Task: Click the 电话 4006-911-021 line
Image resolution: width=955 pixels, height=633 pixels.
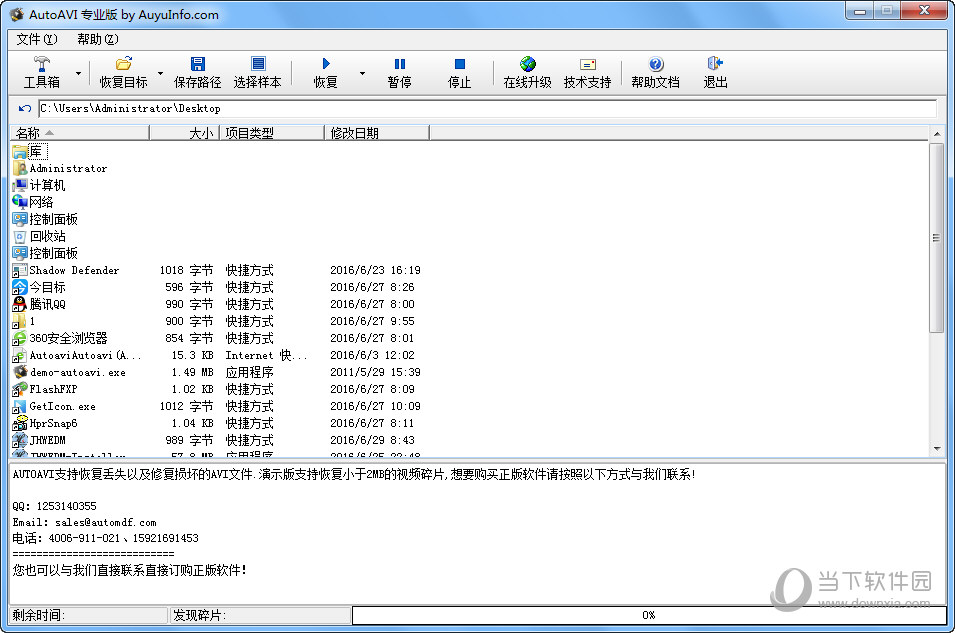Action: click(x=105, y=539)
